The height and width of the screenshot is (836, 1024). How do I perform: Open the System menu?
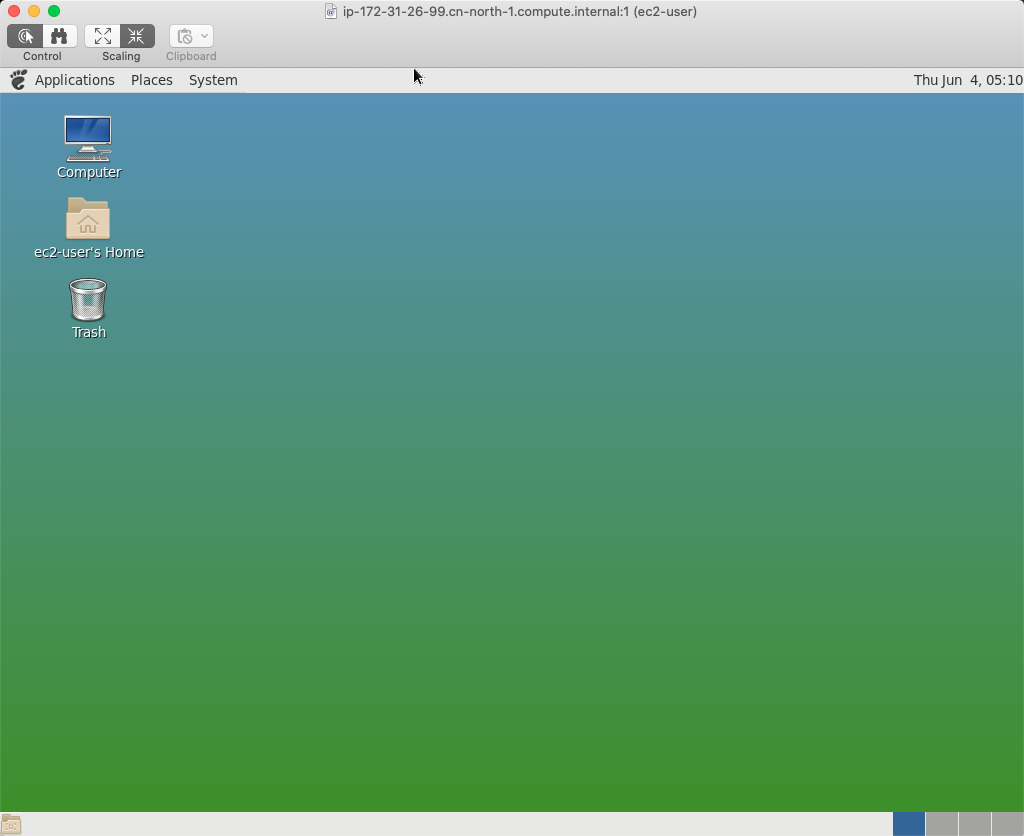click(213, 80)
